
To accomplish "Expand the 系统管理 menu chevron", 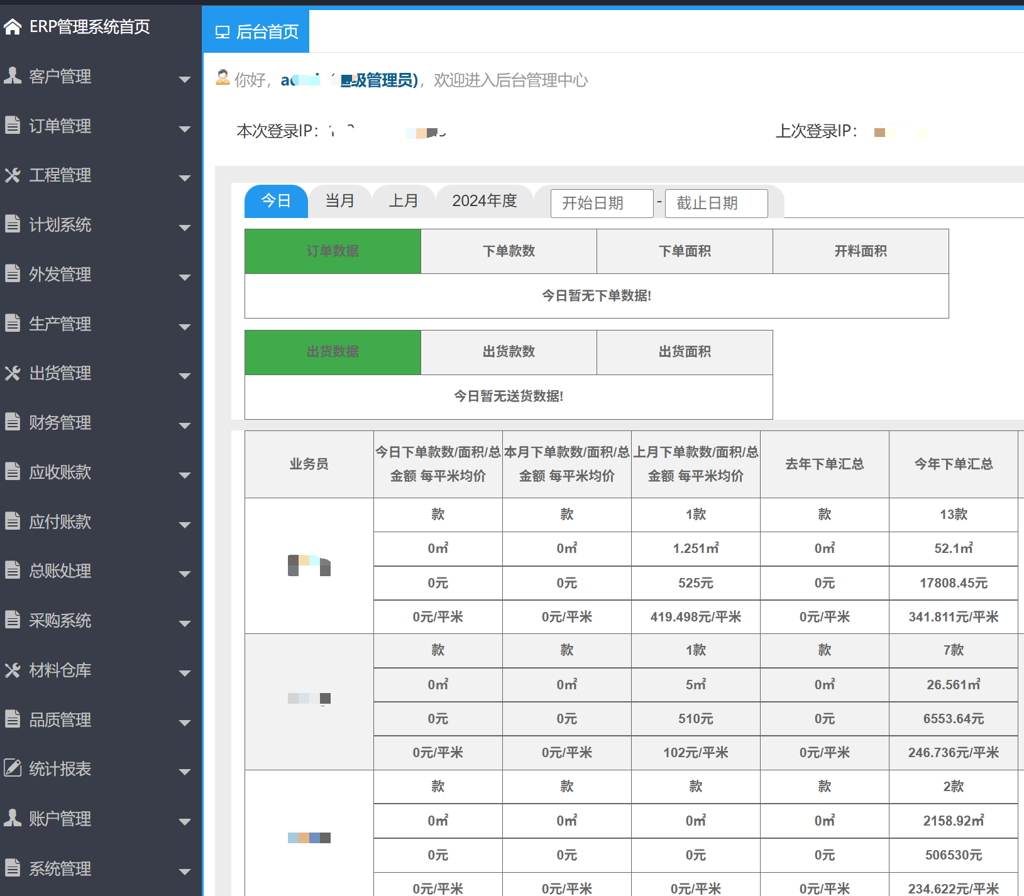I will [185, 870].
